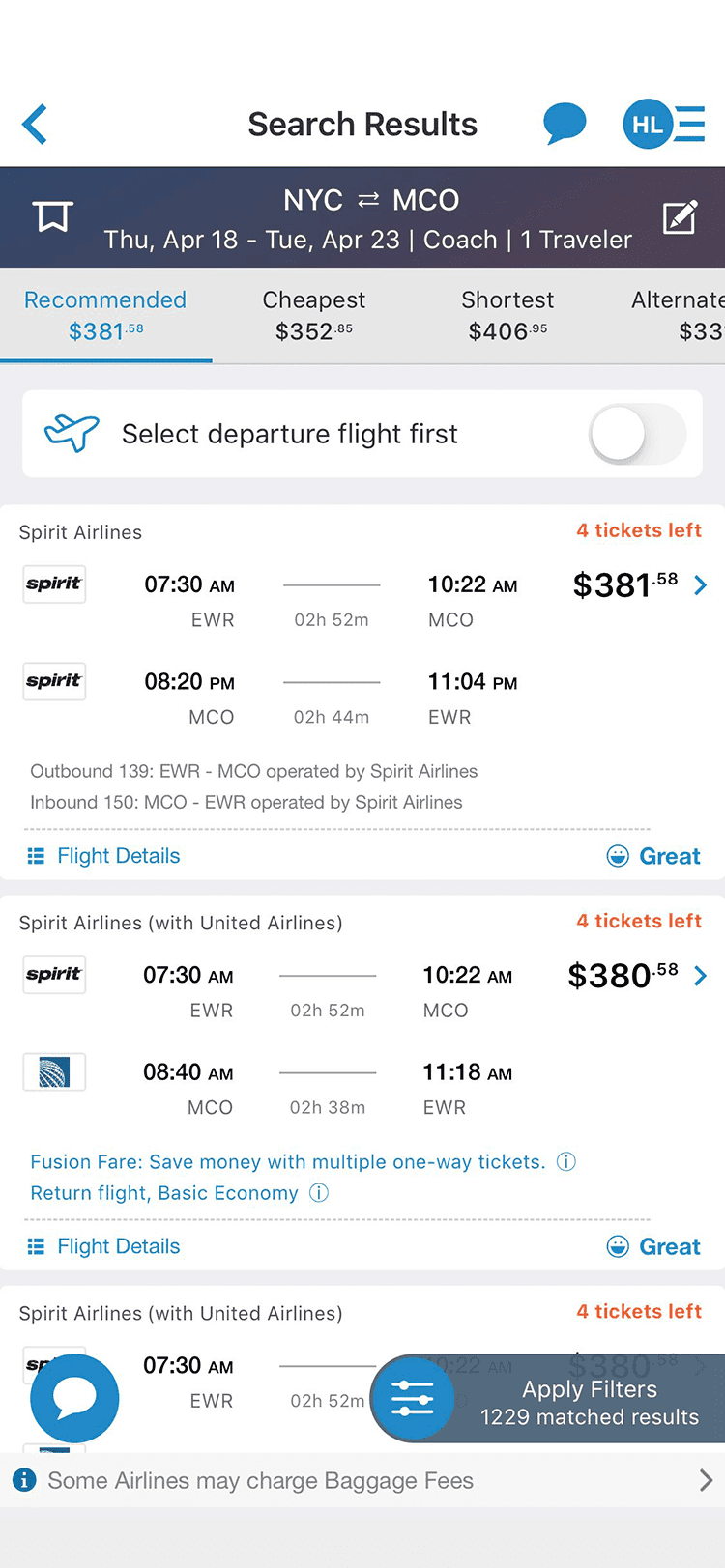Tap the back arrow icon
The width and height of the screenshot is (725, 1568).
coord(35,125)
